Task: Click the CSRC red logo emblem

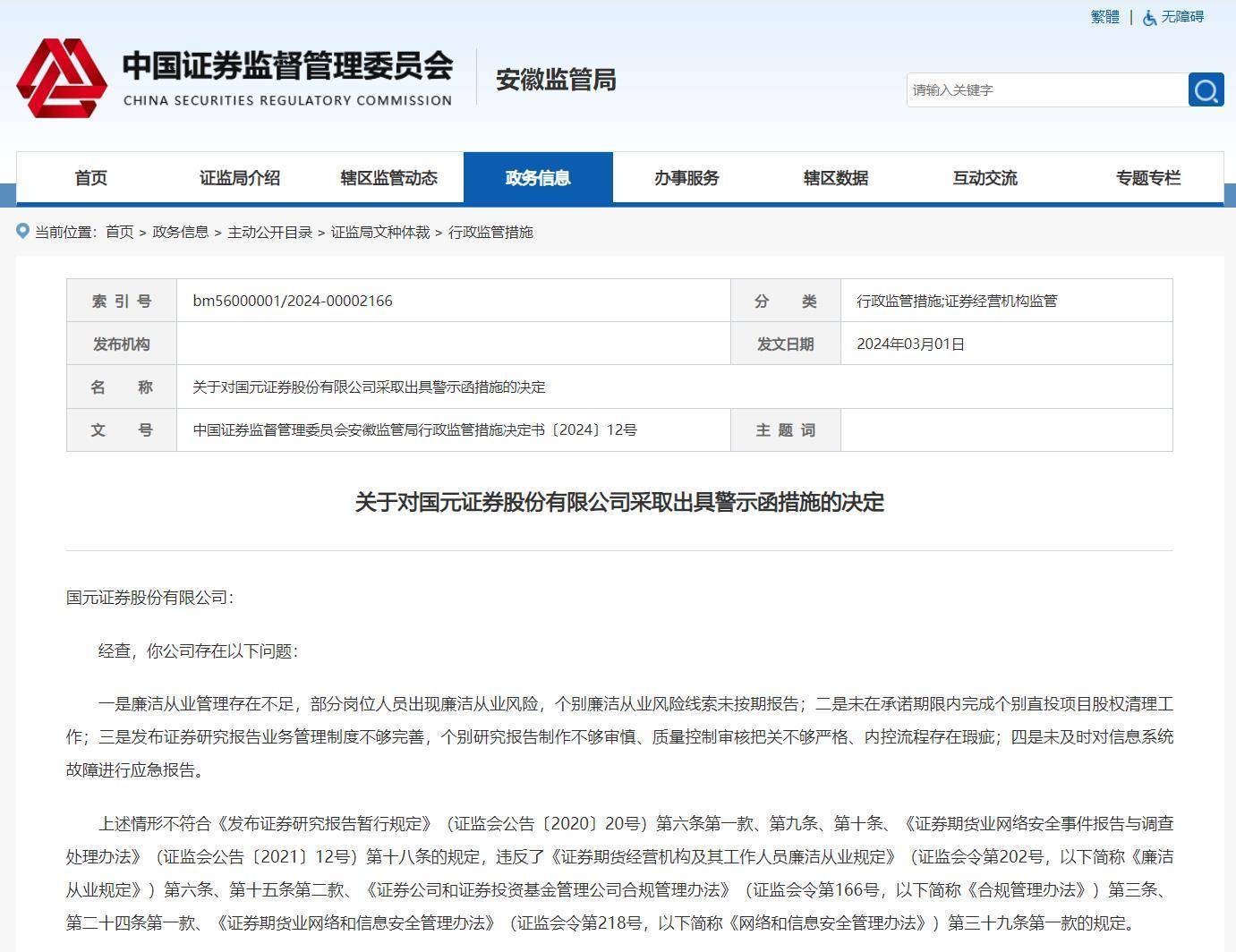Action: click(62, 78)
